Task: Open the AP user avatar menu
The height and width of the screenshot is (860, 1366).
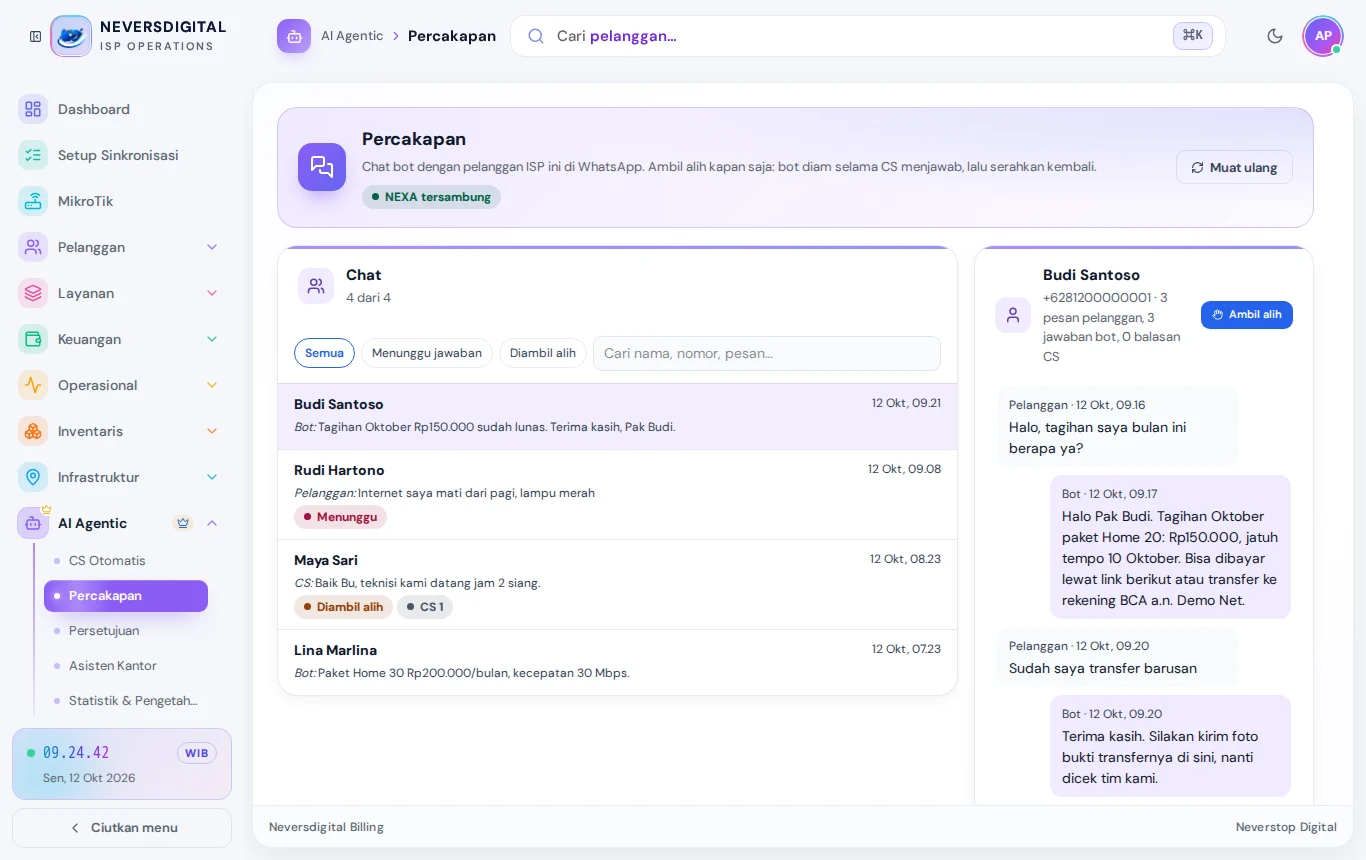Action: coord(1323,36)
